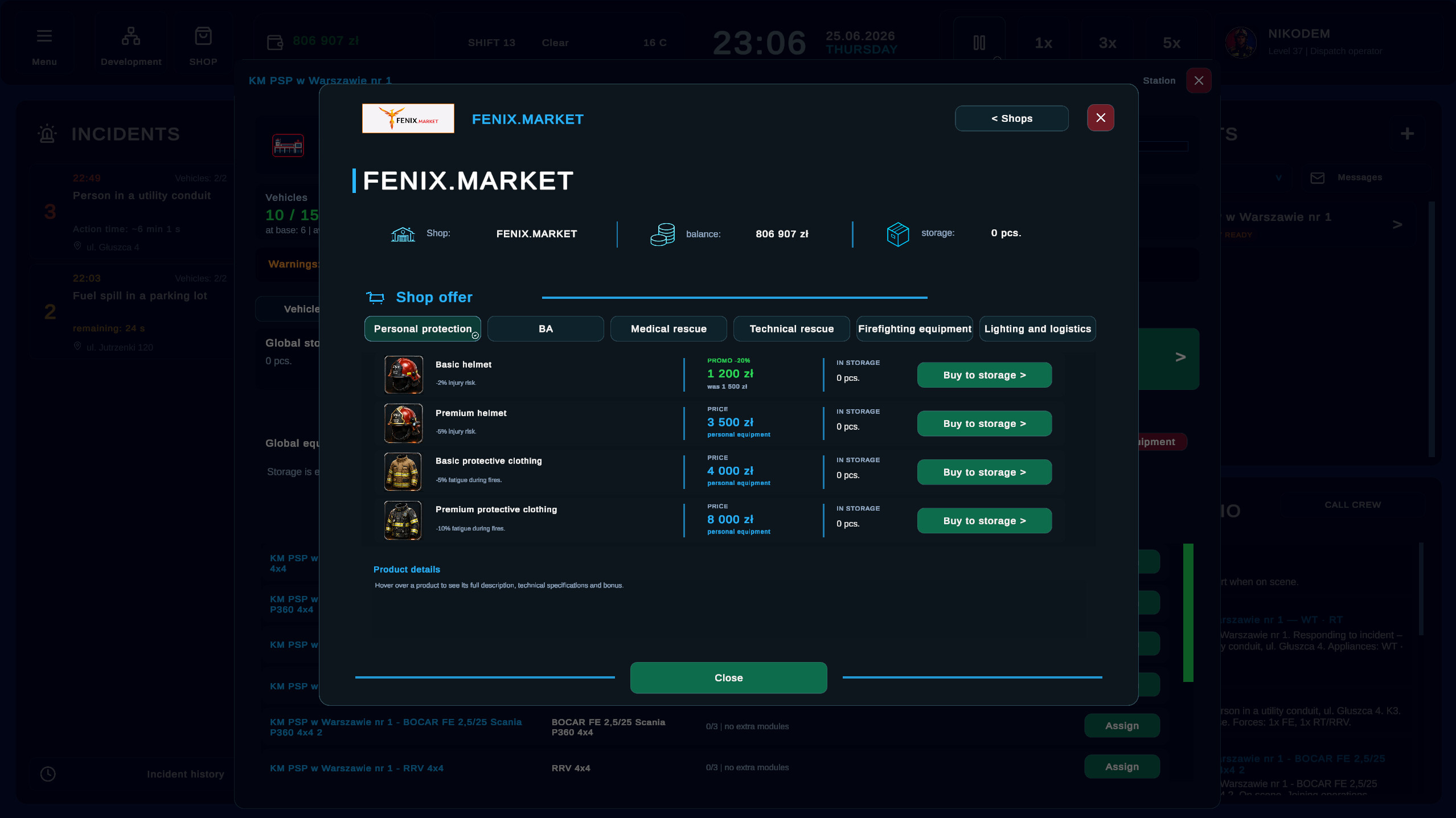Close the Station window behind the dialog
1456x818 pixels.
tap(1198, 81)
